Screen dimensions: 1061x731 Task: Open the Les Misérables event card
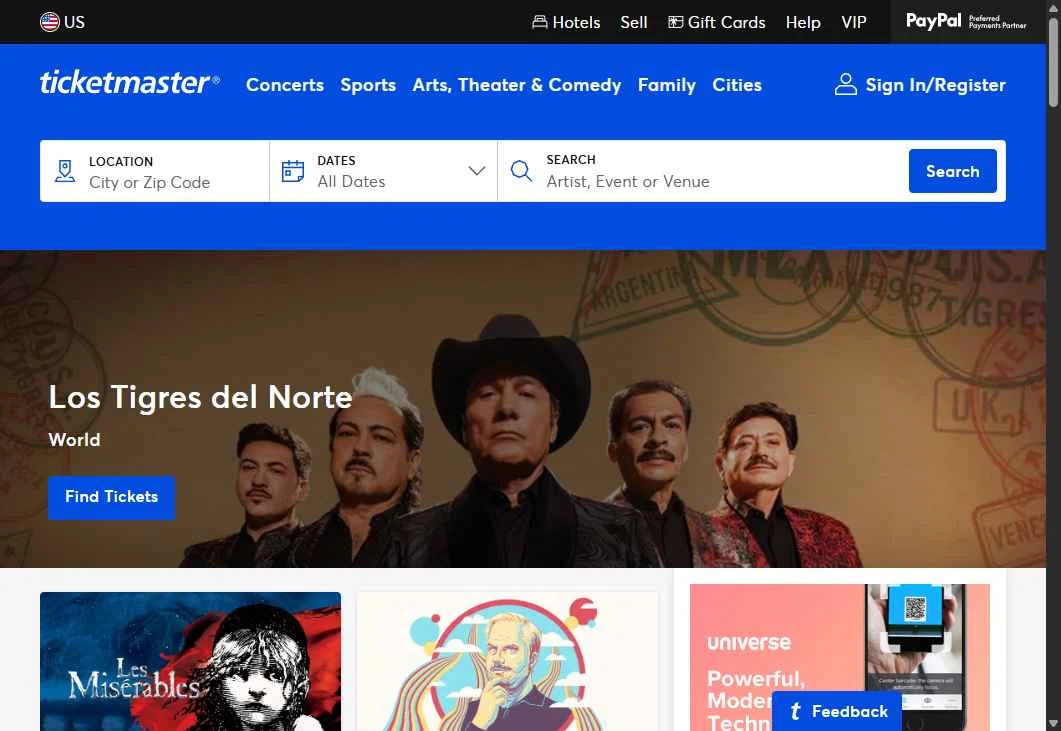(x=190, y=661)
